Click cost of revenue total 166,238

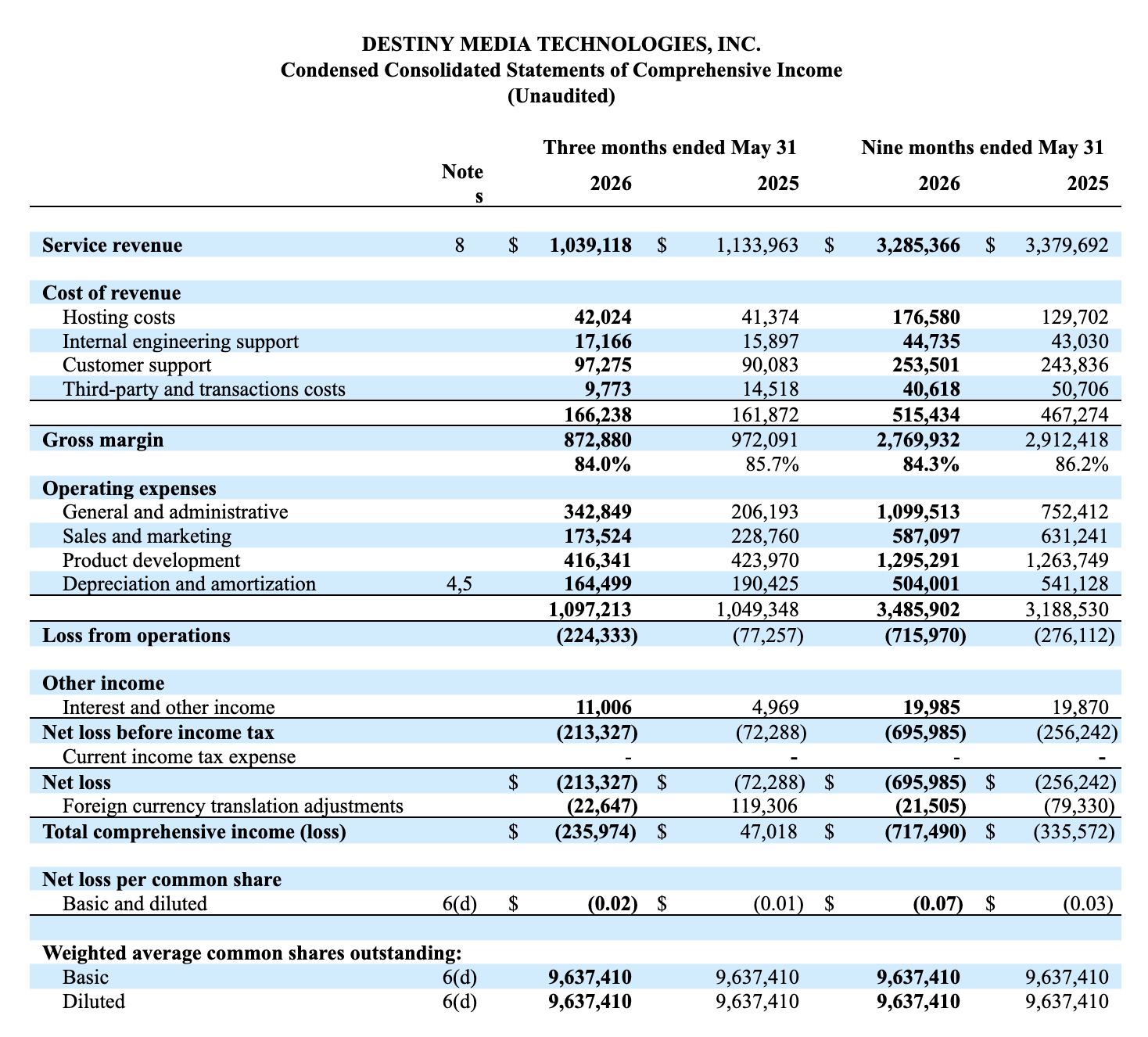pyautogui.click(x=600, y=414)
